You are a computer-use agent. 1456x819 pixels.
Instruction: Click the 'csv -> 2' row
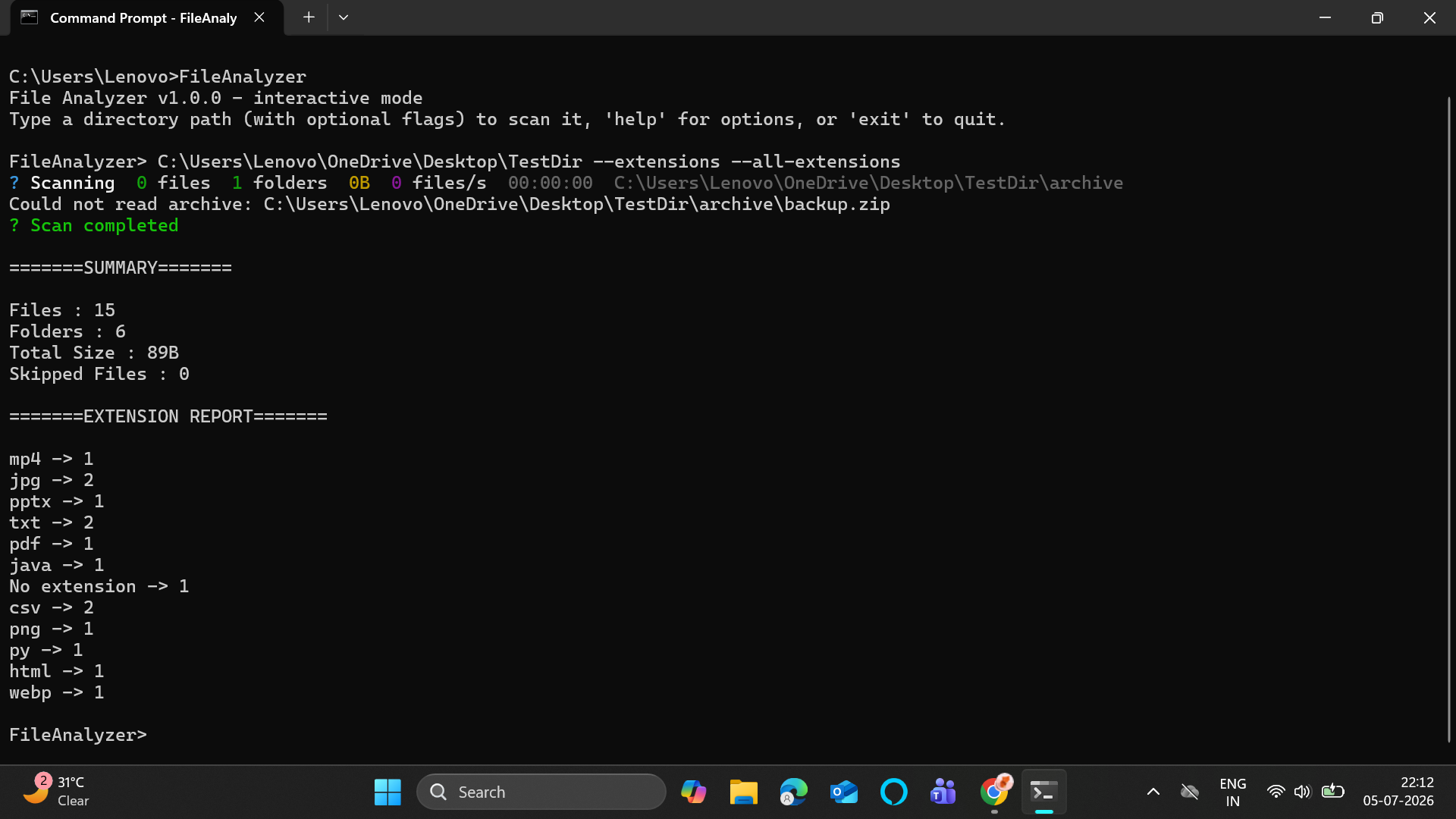[x=52, y=607]
